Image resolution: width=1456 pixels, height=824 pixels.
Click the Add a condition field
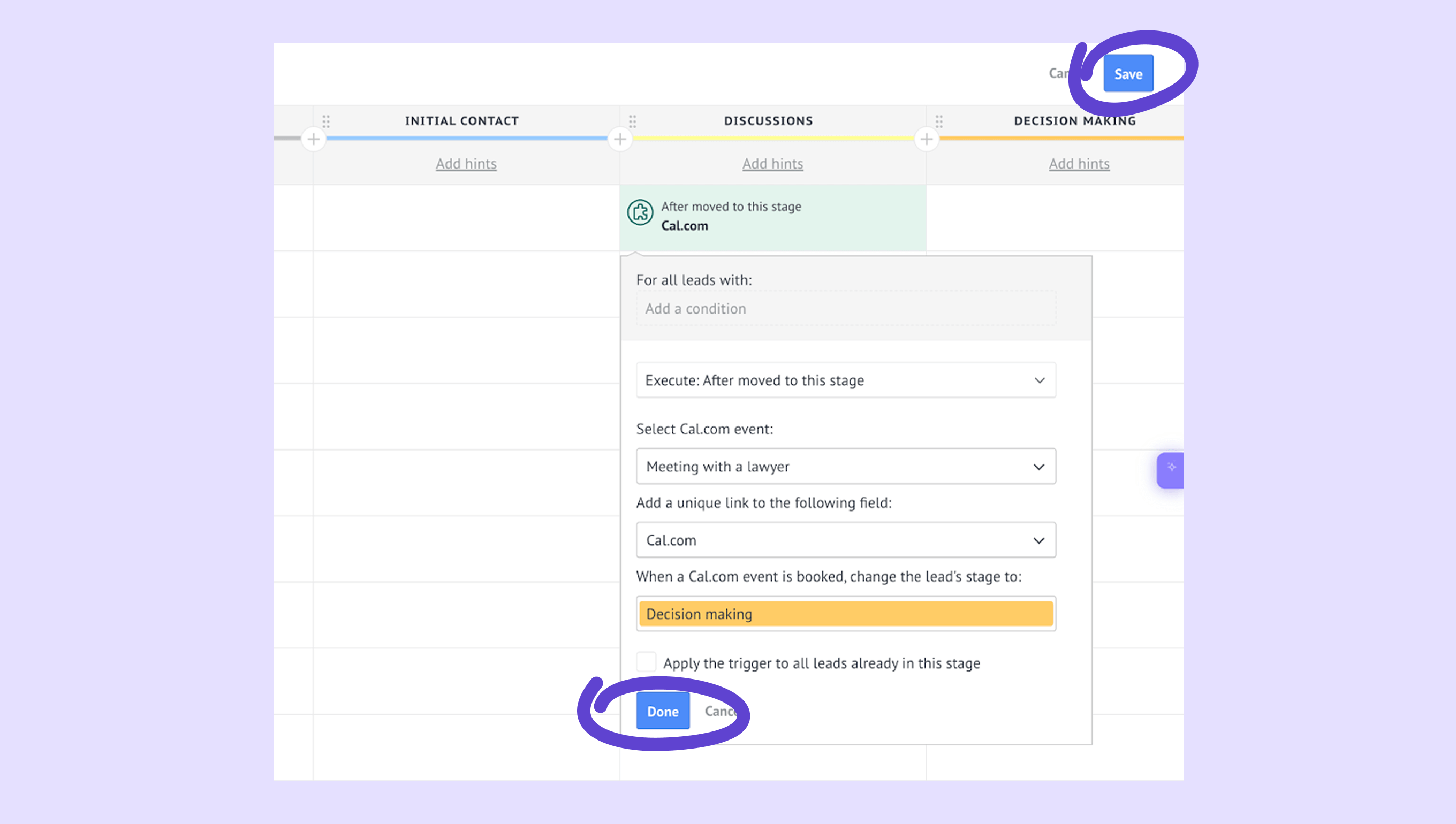846,308
